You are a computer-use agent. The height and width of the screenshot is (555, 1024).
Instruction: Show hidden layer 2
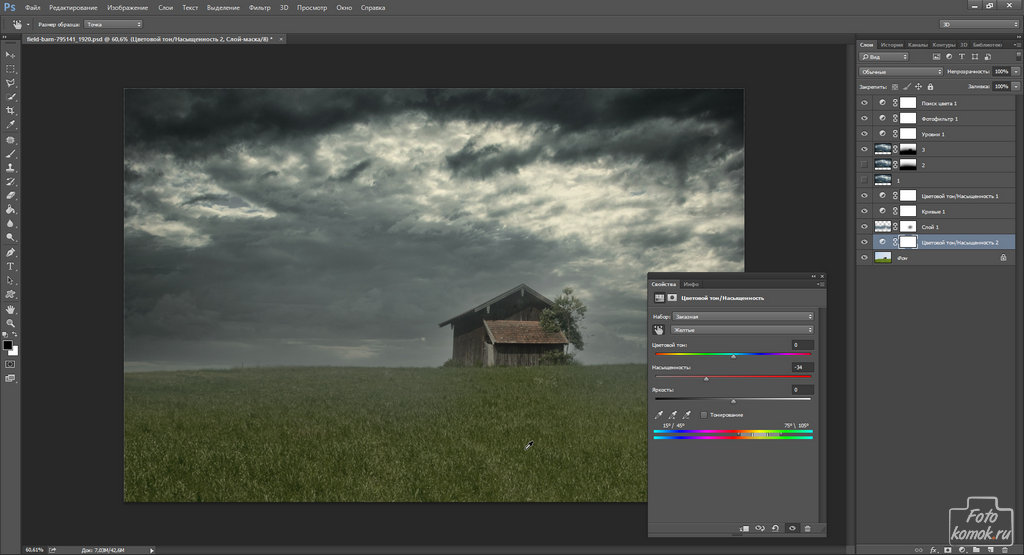click(864, 165)
